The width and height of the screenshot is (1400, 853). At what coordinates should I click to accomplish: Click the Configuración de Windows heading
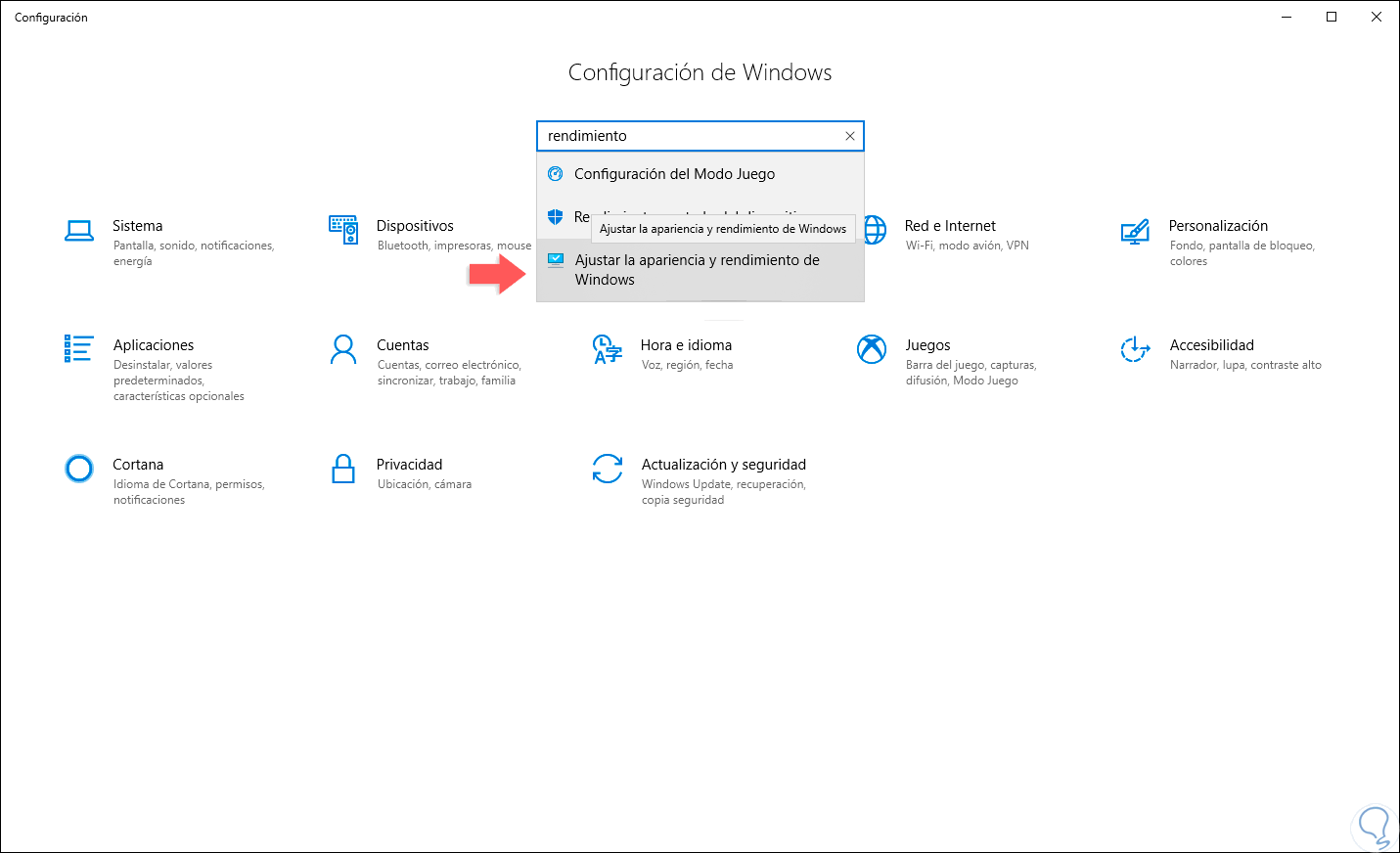click(700, 72)
